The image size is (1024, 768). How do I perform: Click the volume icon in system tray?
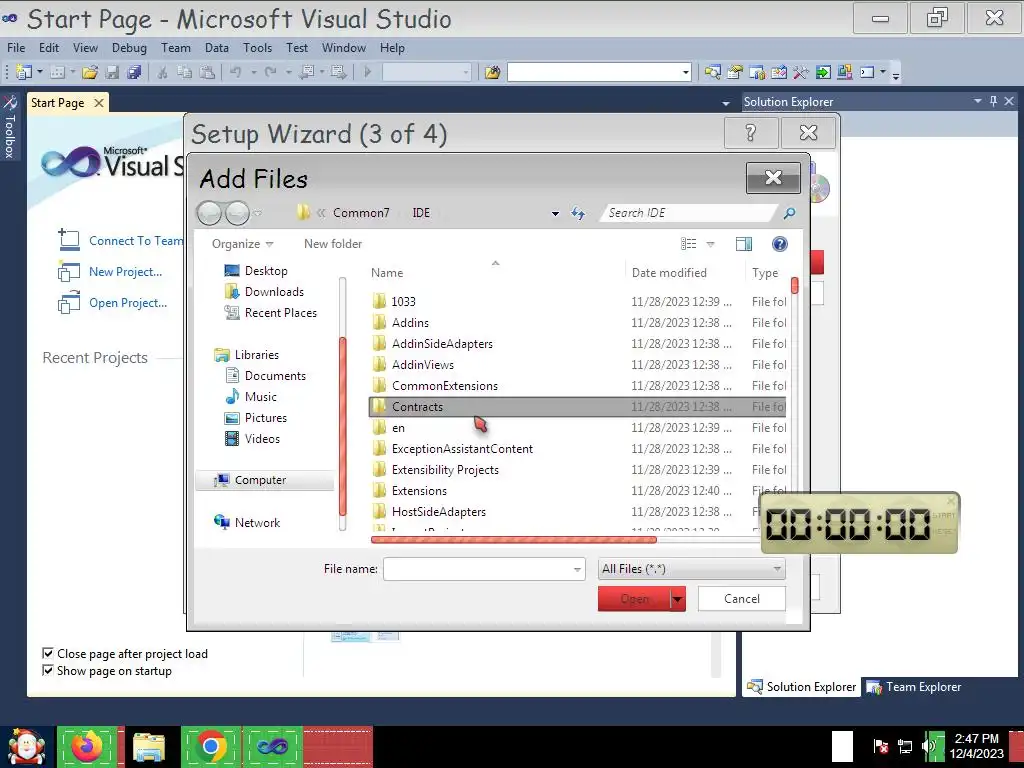pyautogui.click(x=928, y=746)
